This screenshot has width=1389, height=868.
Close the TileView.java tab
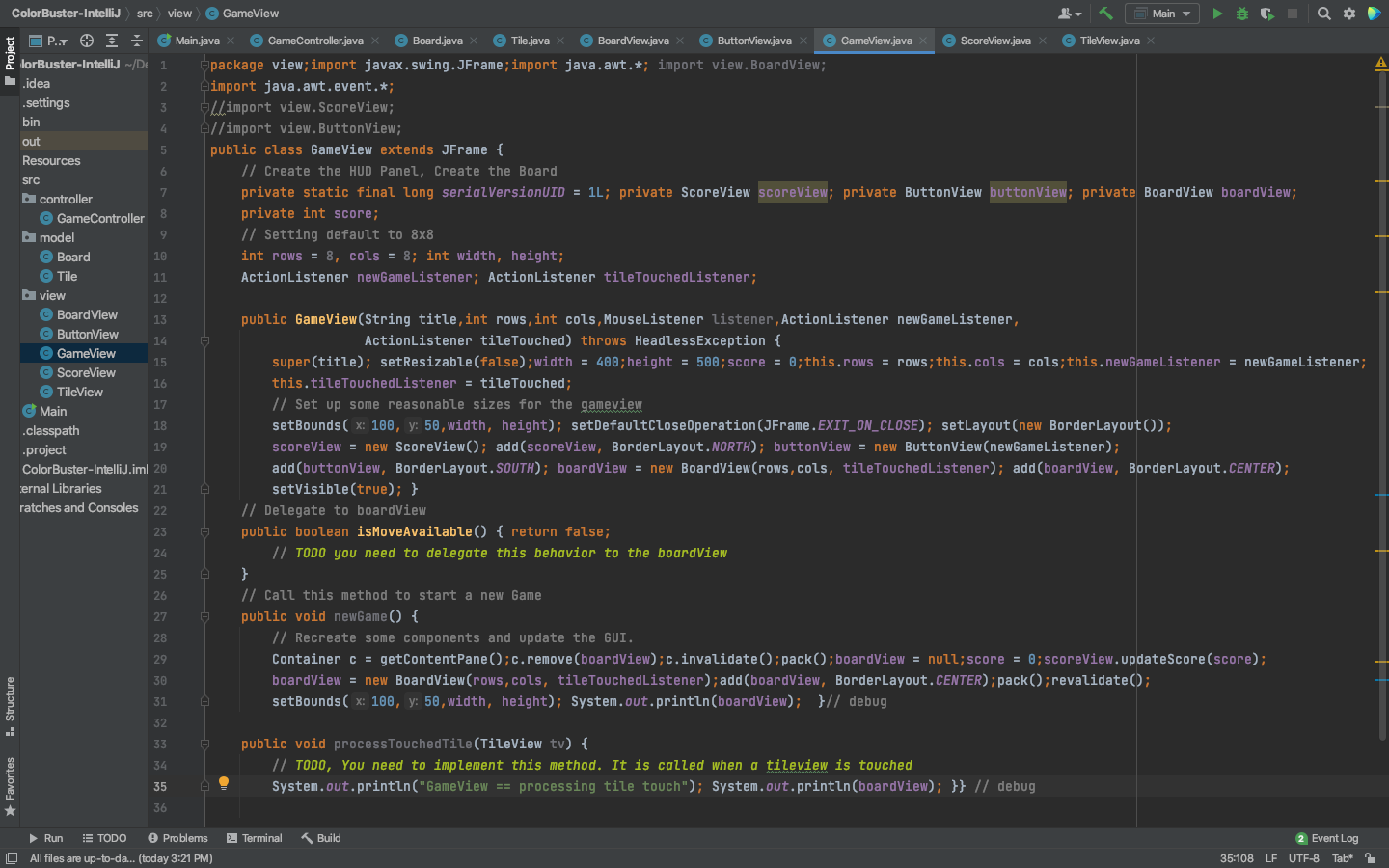[1151, 41]
